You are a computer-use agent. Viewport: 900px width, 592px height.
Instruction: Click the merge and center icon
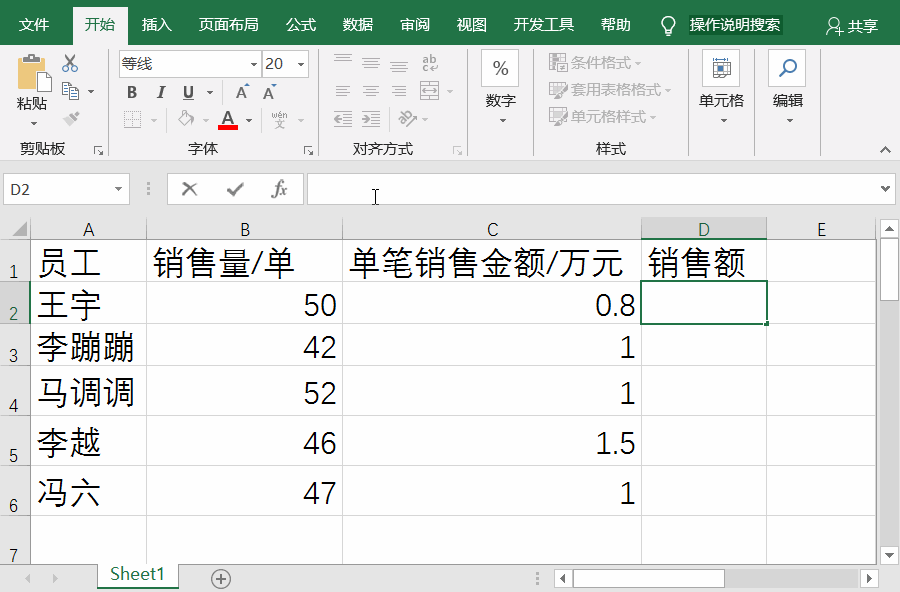click(428, 90)
